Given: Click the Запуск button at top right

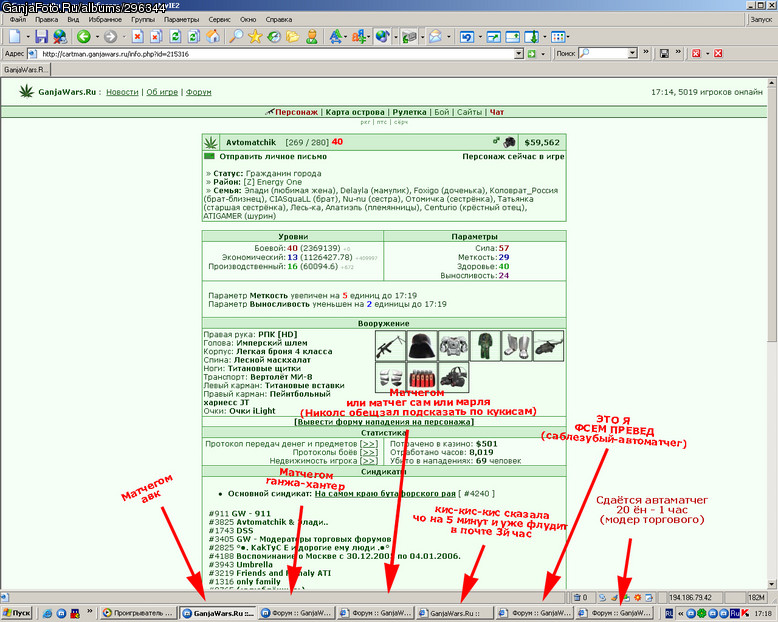Looking at the screenshot, I should (761, 19).
